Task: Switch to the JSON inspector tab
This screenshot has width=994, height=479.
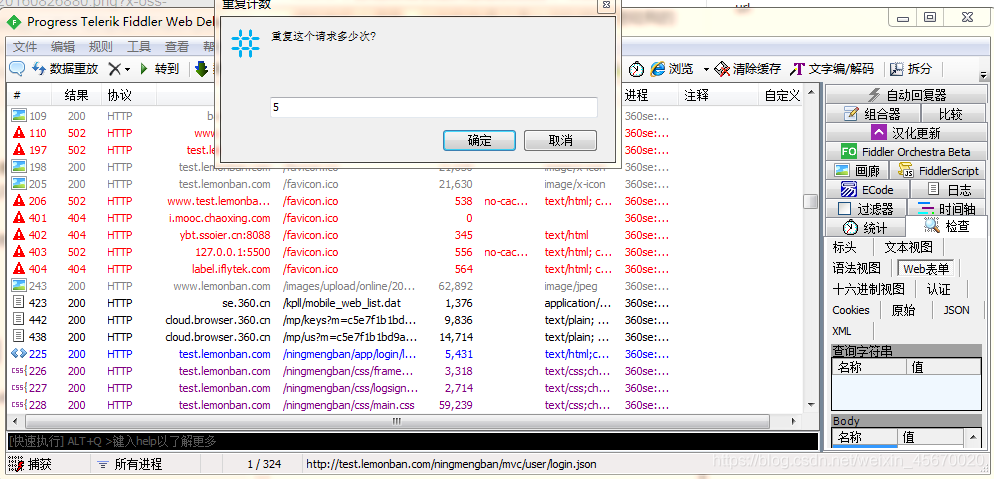Action: point(957,310)
